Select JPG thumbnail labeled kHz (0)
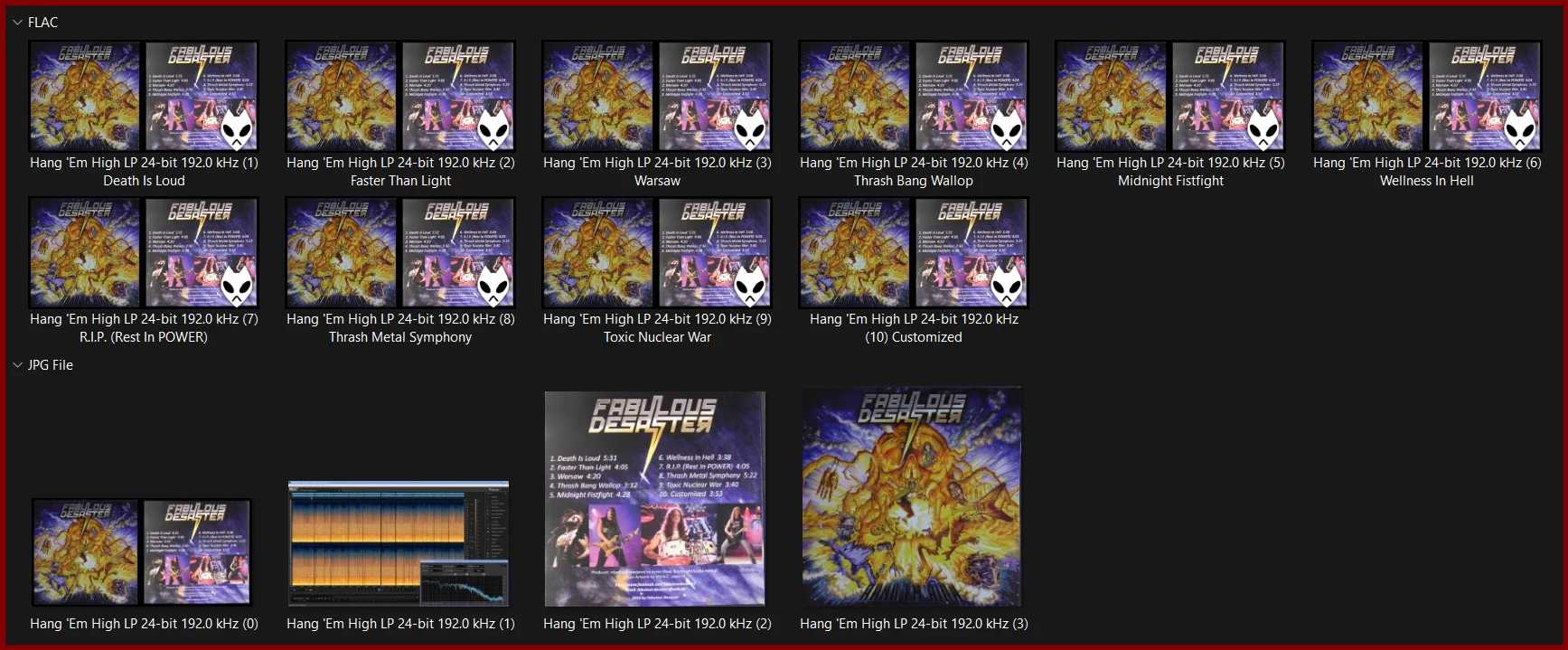This screenshot has width=1568, height=650. coord(142,551)
